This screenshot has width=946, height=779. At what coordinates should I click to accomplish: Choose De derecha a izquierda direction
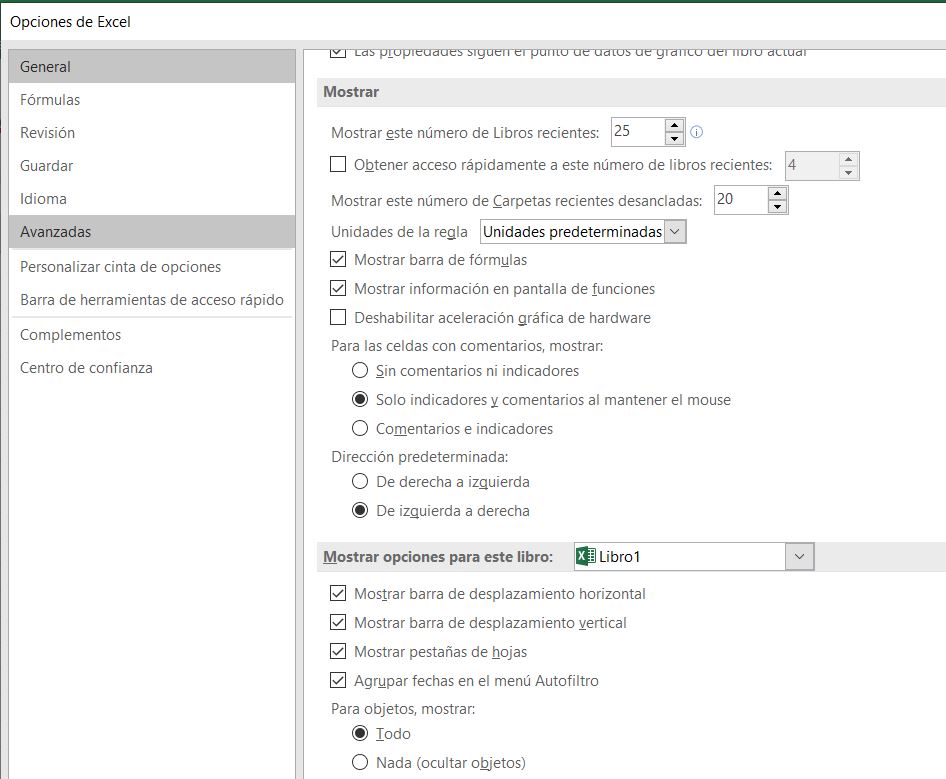coord(360,482)
